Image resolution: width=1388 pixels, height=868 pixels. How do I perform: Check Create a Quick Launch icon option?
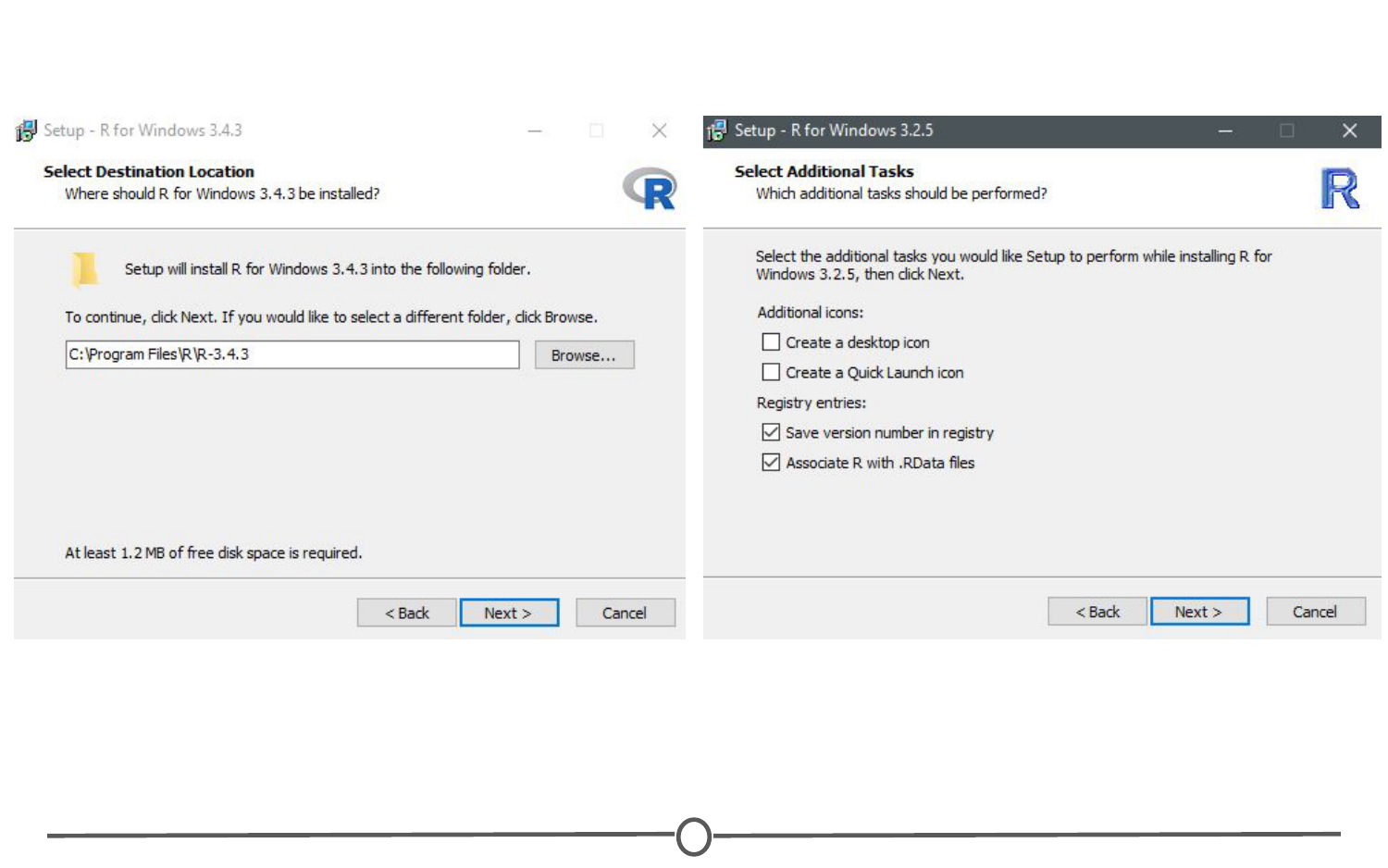pos(771,372)
